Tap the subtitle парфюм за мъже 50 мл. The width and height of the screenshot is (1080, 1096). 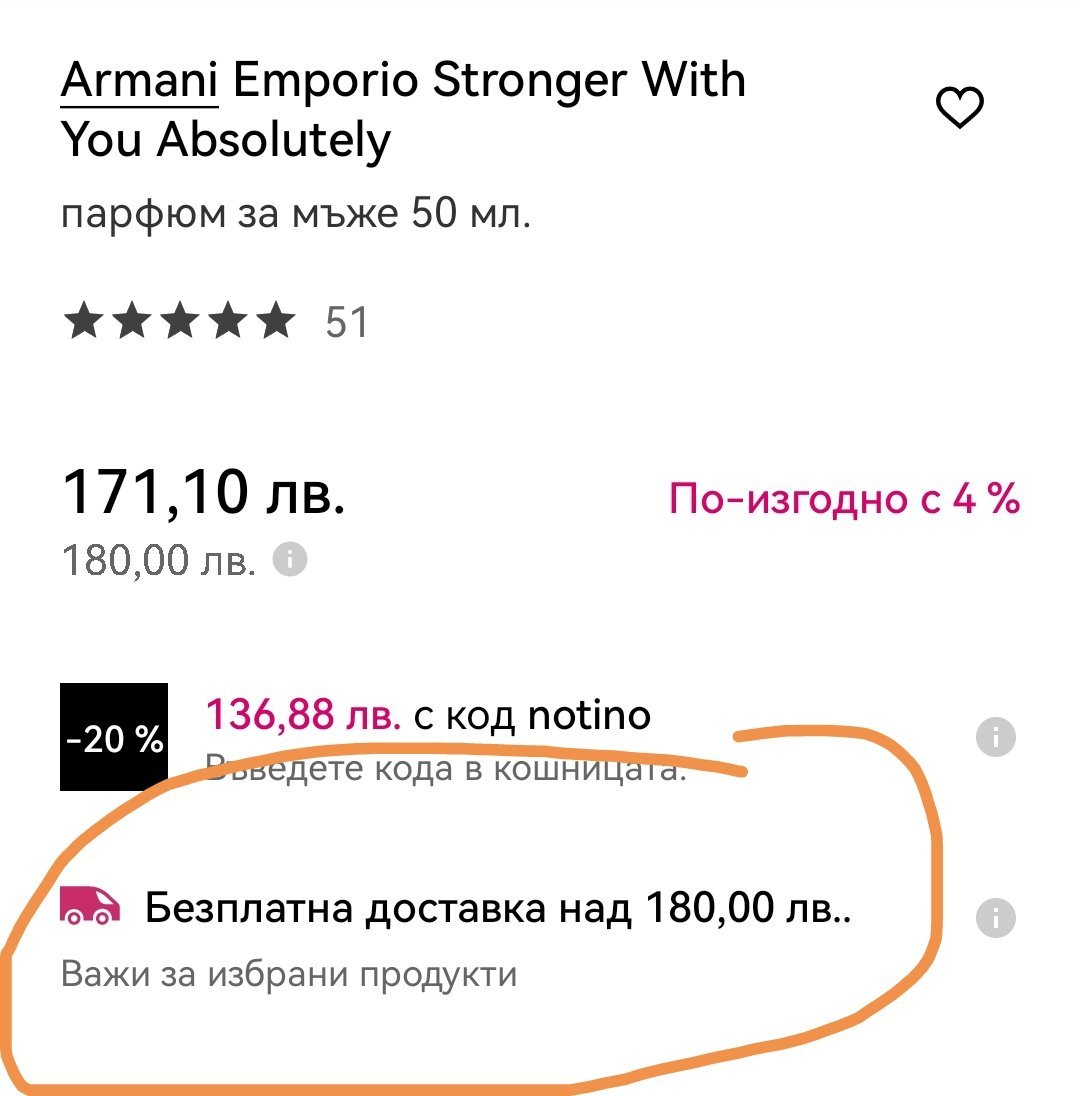[x=296, y=214]
